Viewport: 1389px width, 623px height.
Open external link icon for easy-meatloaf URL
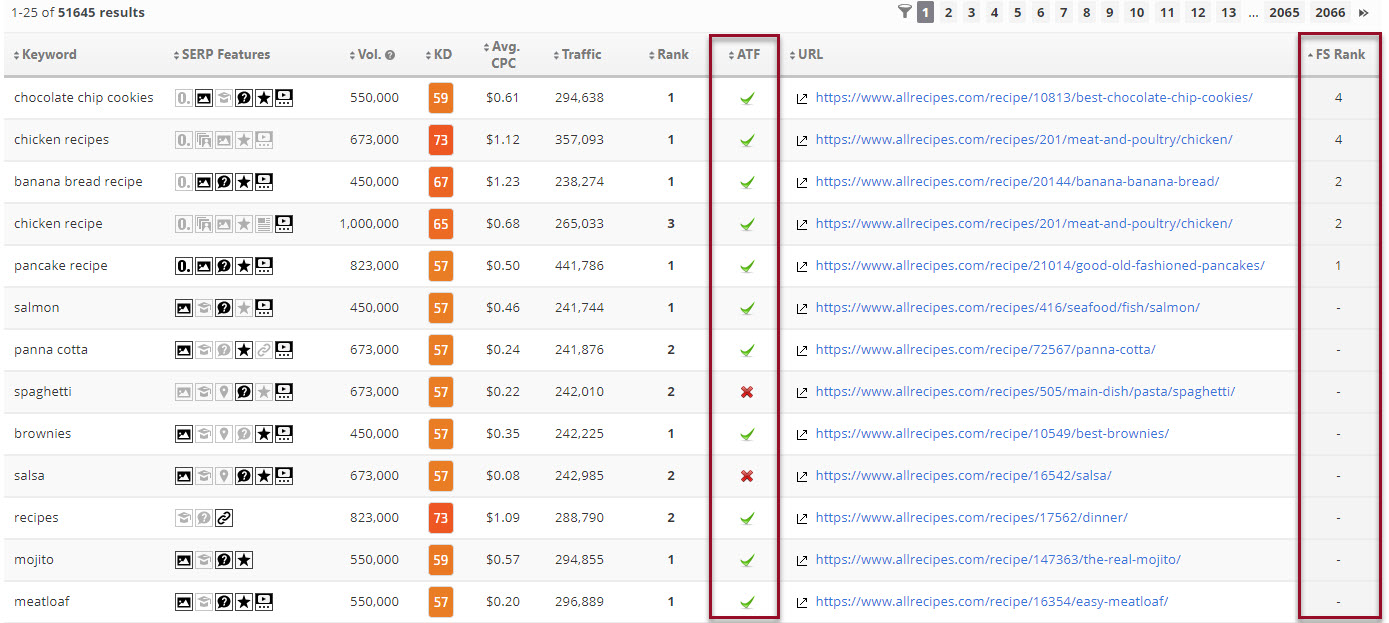click(801, 602)
